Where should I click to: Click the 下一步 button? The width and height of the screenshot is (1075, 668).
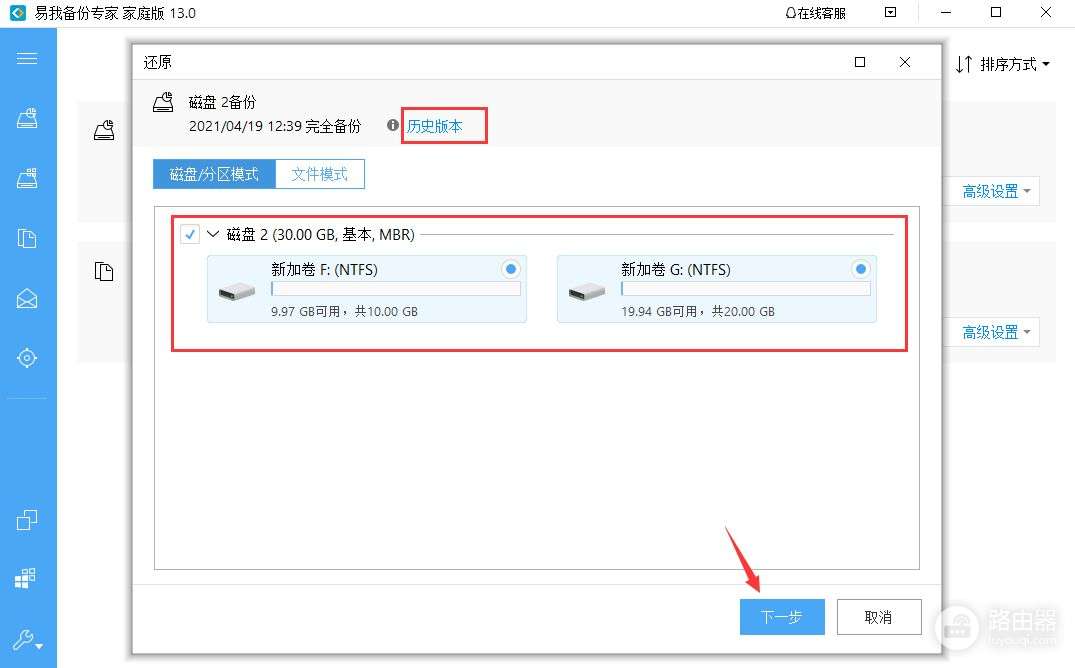[782, 617]
